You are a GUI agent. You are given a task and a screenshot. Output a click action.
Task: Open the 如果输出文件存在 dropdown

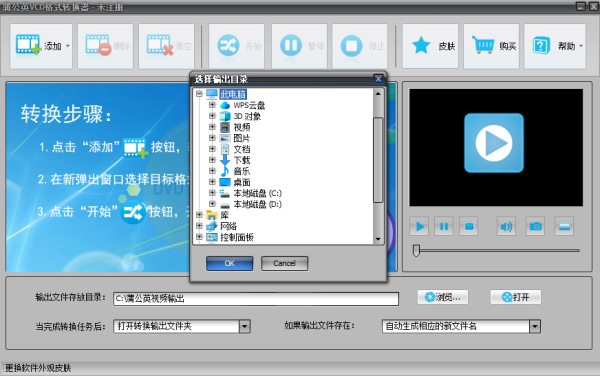point(535,327)
